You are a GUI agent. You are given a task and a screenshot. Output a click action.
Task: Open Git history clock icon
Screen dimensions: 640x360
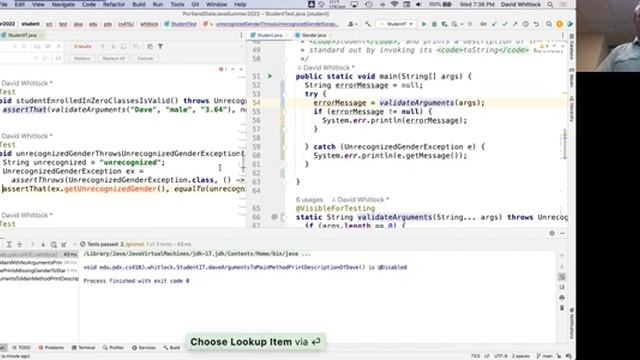(526, 24)
